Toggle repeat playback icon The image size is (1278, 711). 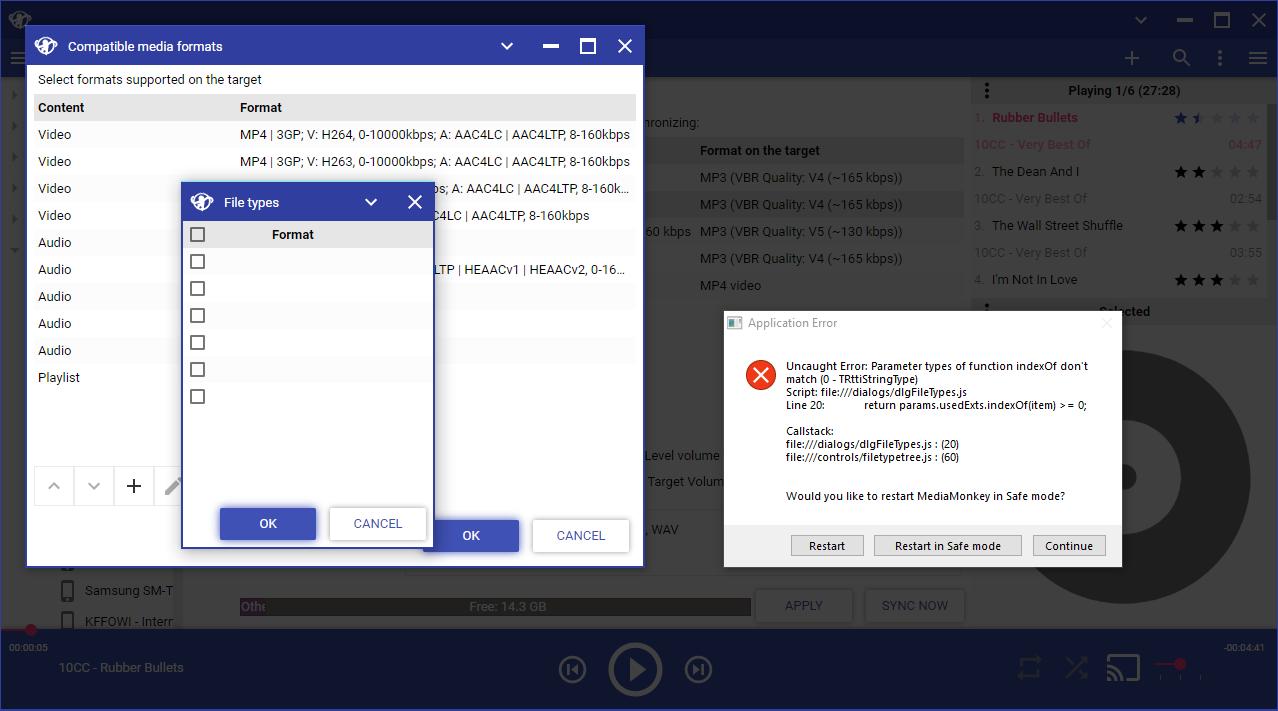click(1029, 667)
